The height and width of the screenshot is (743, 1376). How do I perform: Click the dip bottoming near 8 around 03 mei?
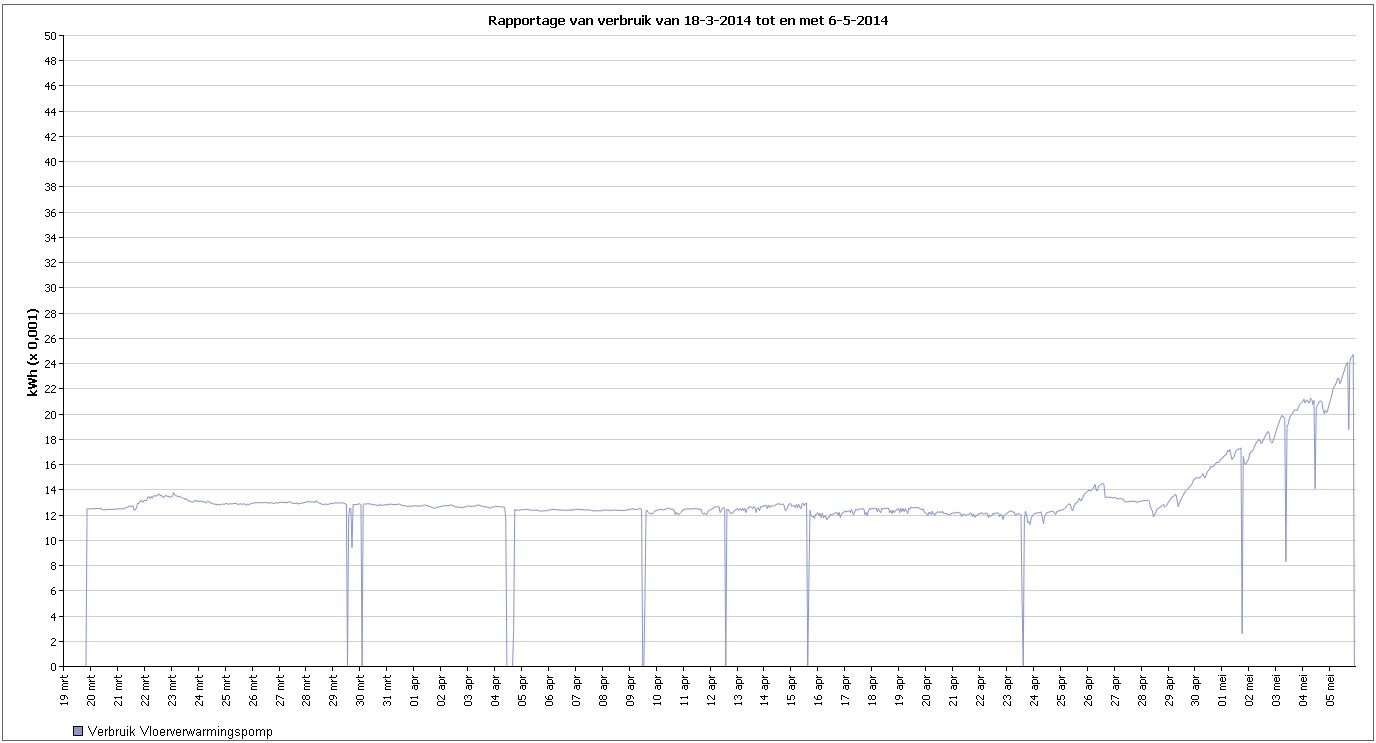pos(1286,561)
